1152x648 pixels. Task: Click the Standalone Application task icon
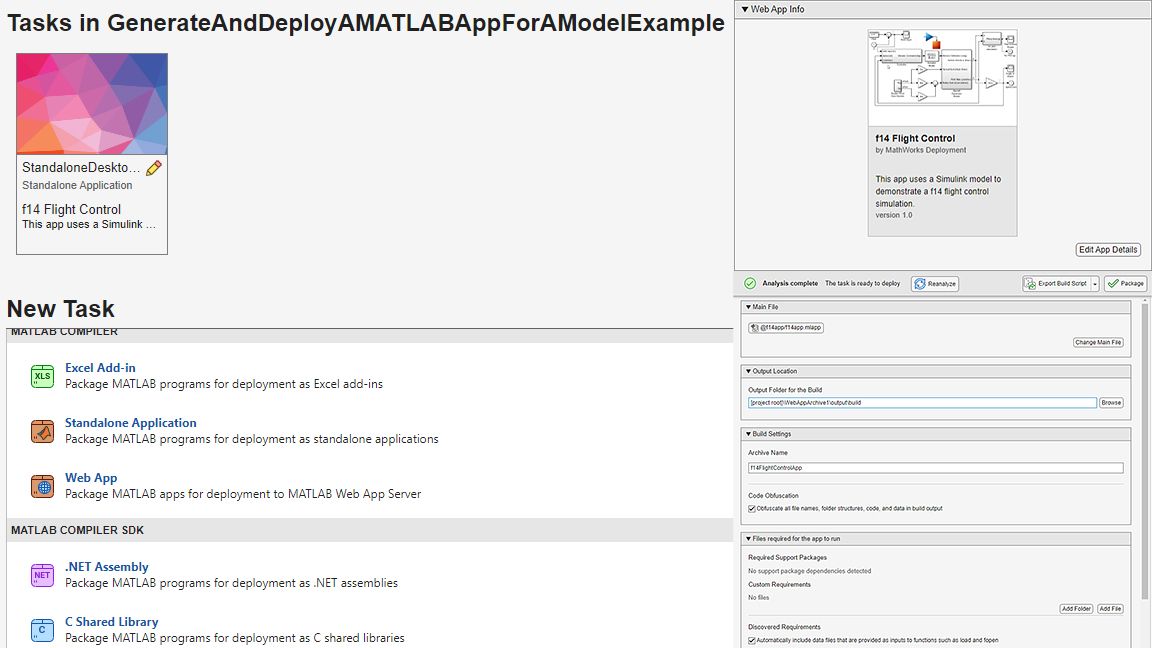[42, 431]
